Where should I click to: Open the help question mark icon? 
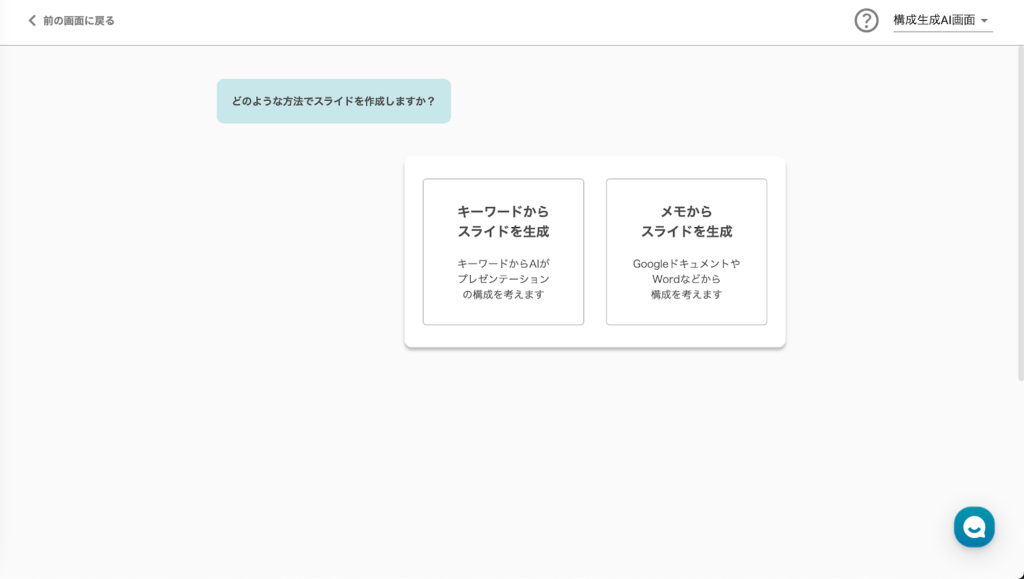tap(866, 20)
